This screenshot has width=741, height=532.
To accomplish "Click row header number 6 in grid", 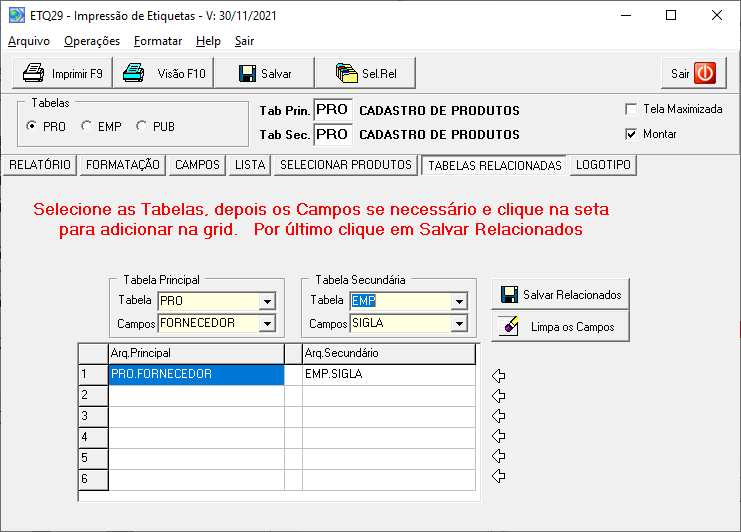I will tap(94, 479).
